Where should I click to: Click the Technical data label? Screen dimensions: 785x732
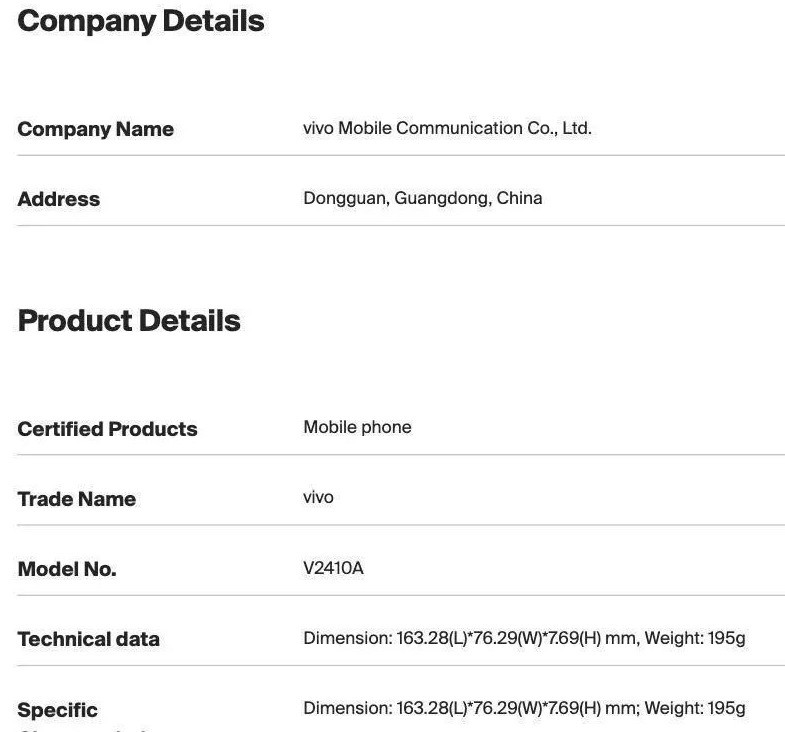(88, 639)
